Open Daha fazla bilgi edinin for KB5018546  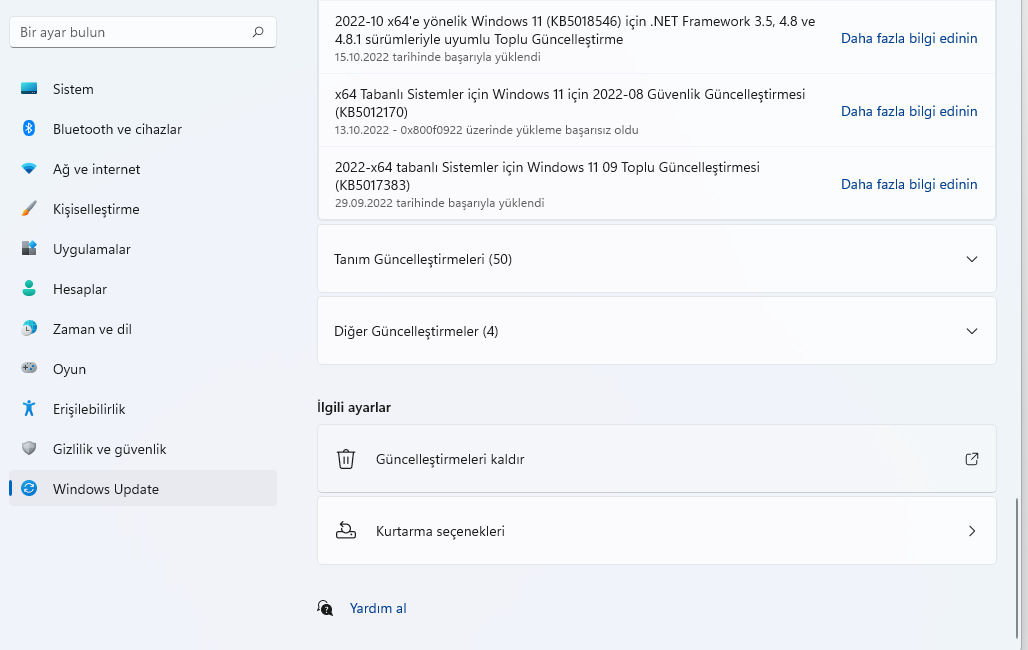point(908,38)
